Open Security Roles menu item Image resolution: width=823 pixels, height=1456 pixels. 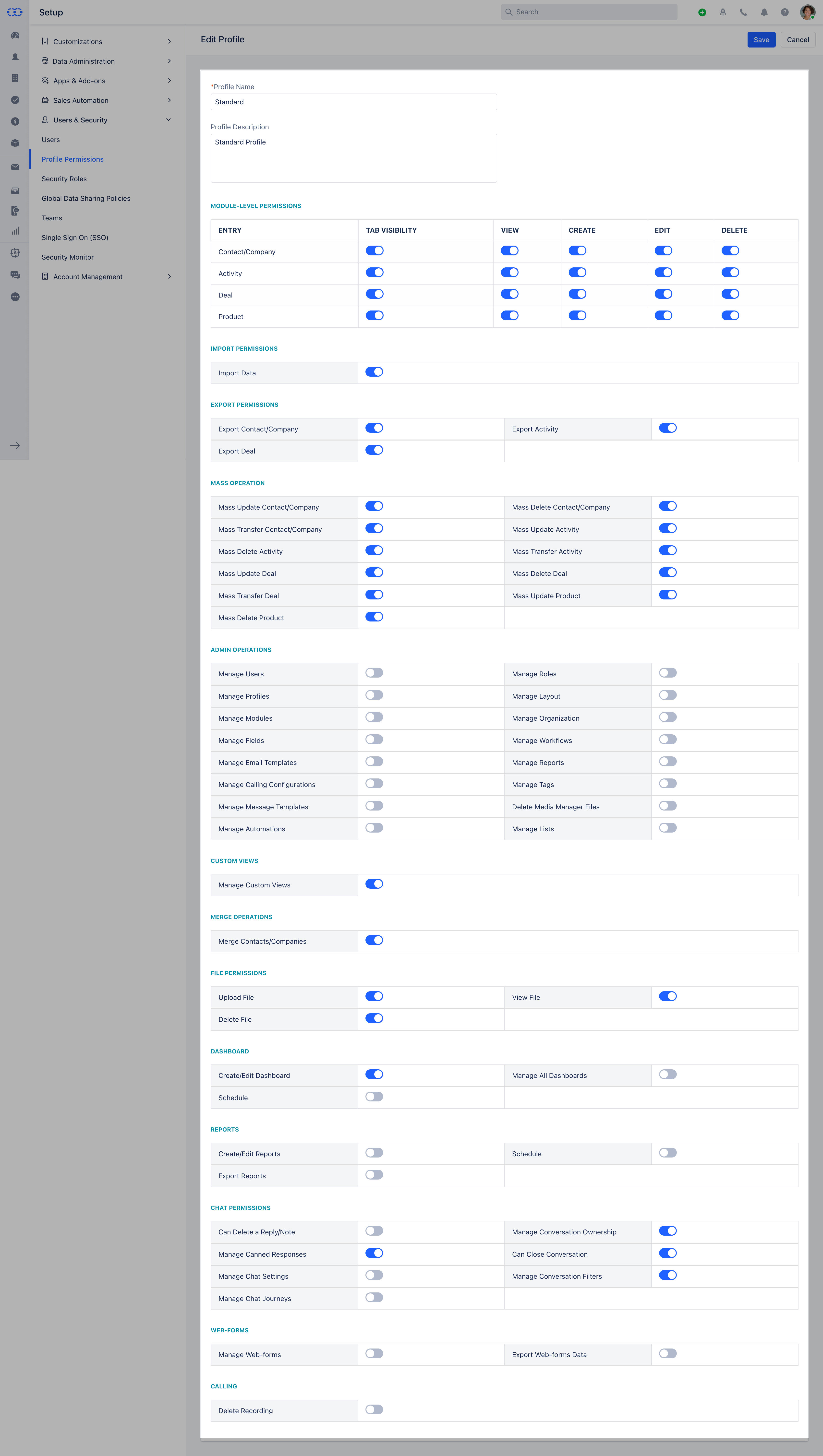tap(64, 179)
